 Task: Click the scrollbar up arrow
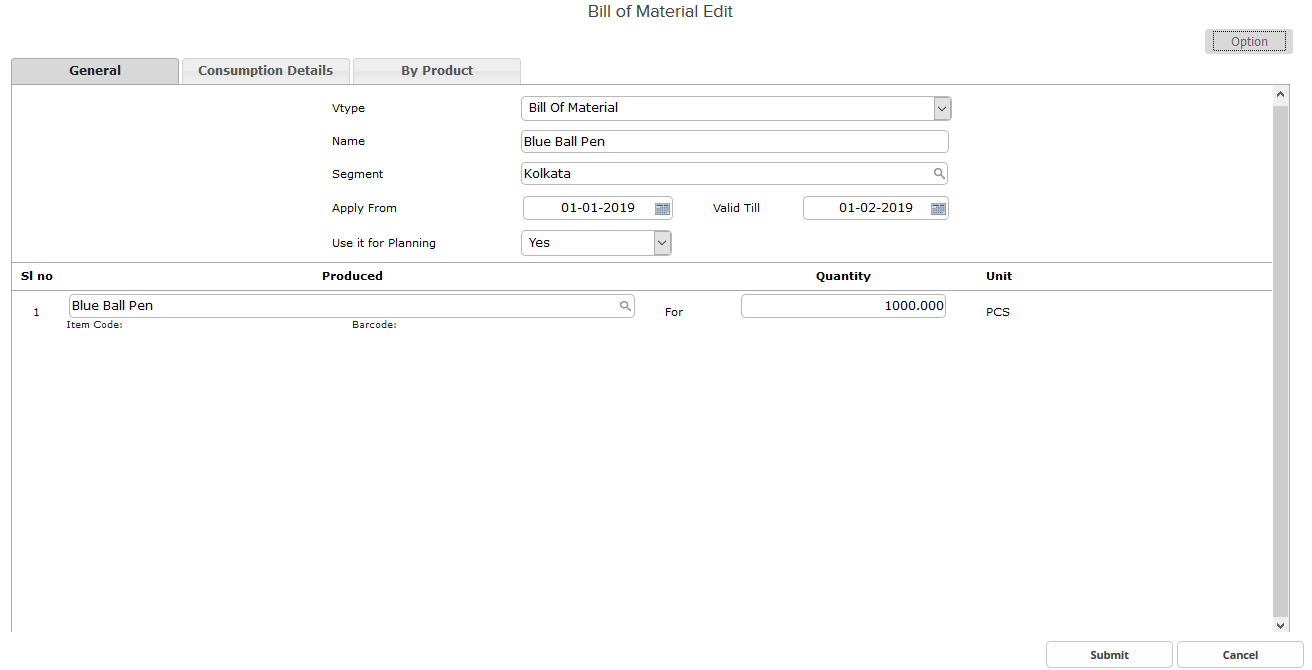(1281, 92)
